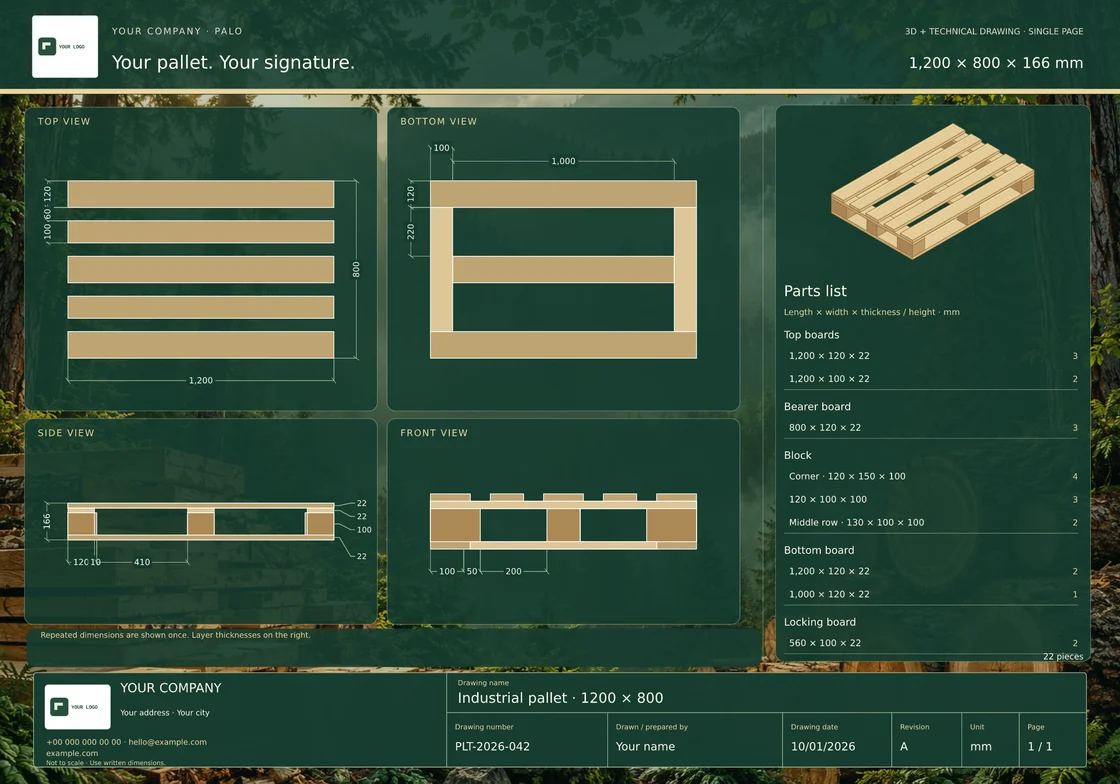Click the "200" dimension in the front view

tap(514, 571)
